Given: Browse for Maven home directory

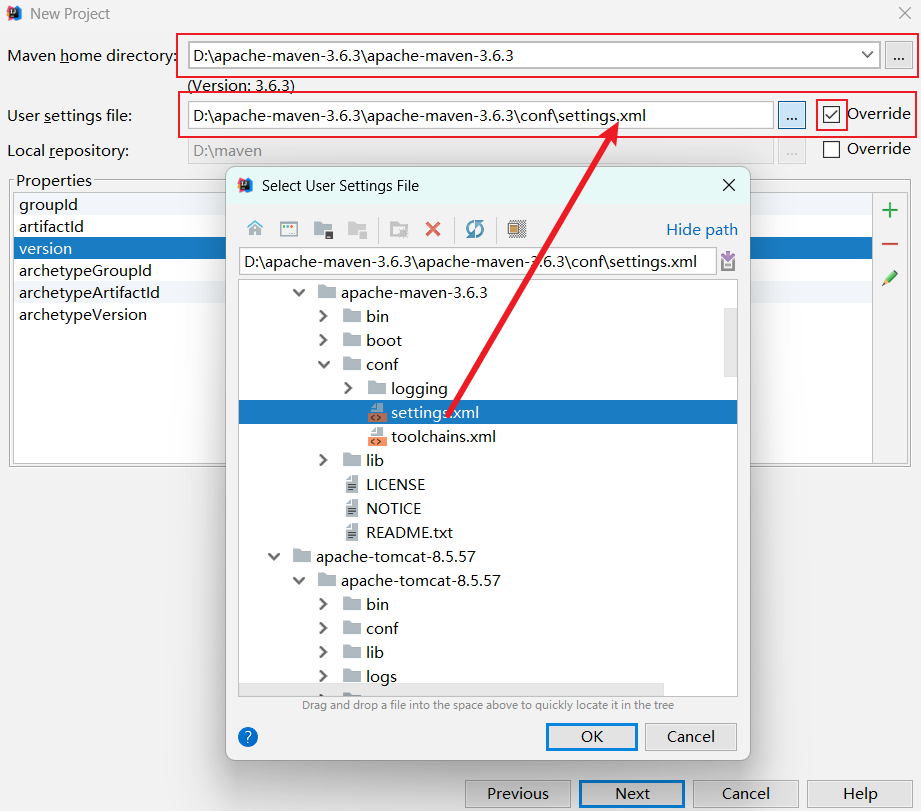Looking at the screenshot, I should click(x=899, y=56).
